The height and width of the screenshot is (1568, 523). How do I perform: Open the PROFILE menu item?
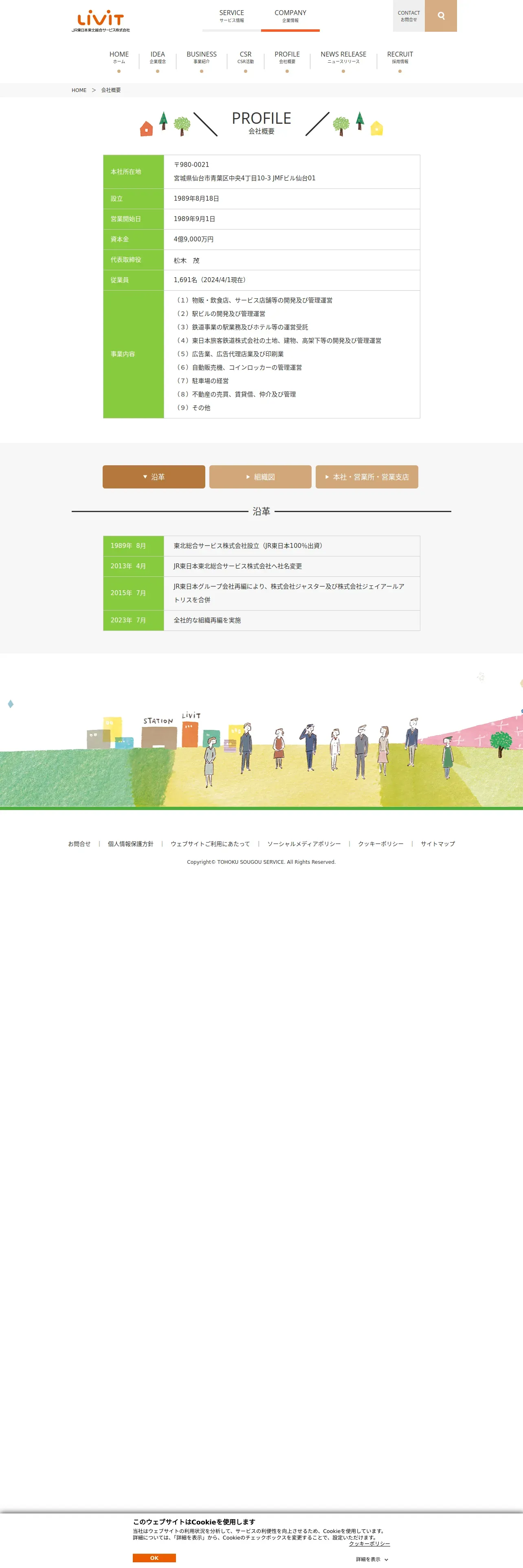(x=287, y=58)
